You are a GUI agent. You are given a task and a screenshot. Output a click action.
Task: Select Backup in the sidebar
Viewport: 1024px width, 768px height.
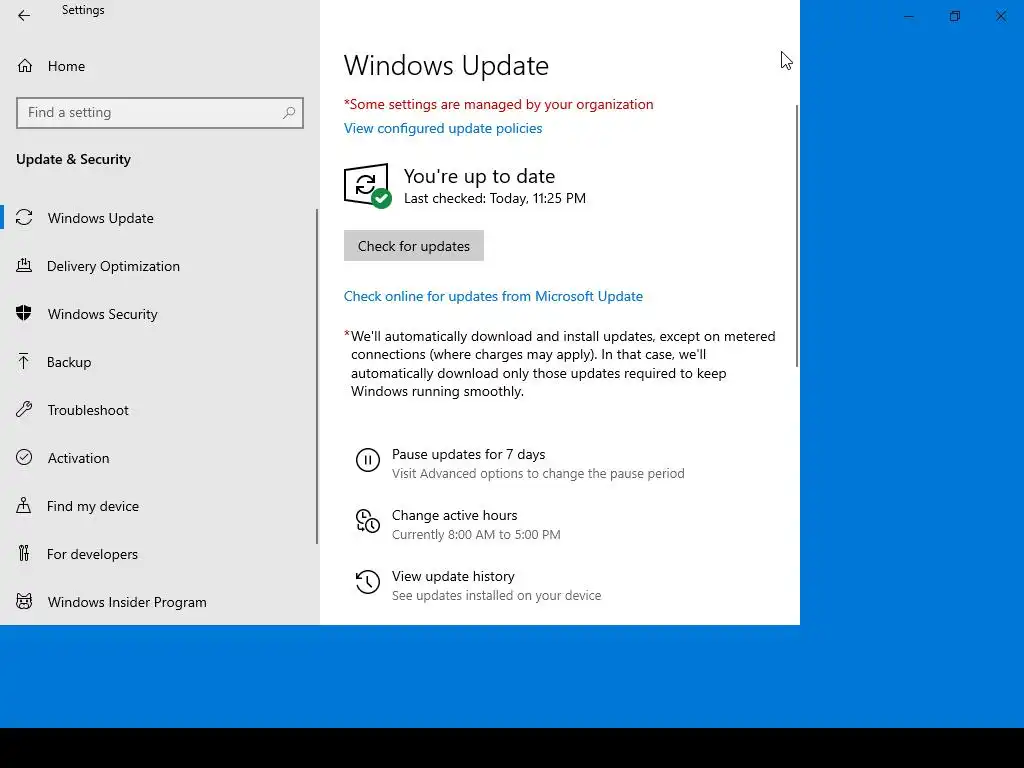(69, 362)
